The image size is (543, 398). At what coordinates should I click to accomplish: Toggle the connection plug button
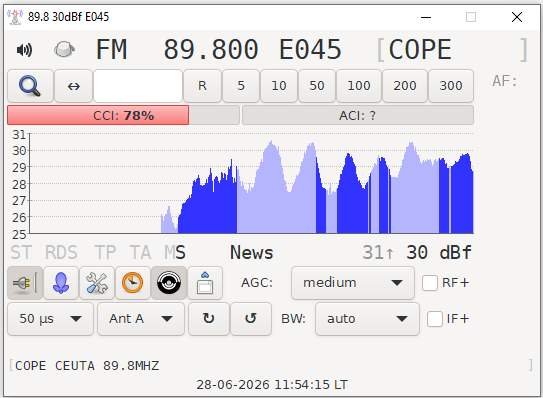pyautogui.click(x=25, y=283)
